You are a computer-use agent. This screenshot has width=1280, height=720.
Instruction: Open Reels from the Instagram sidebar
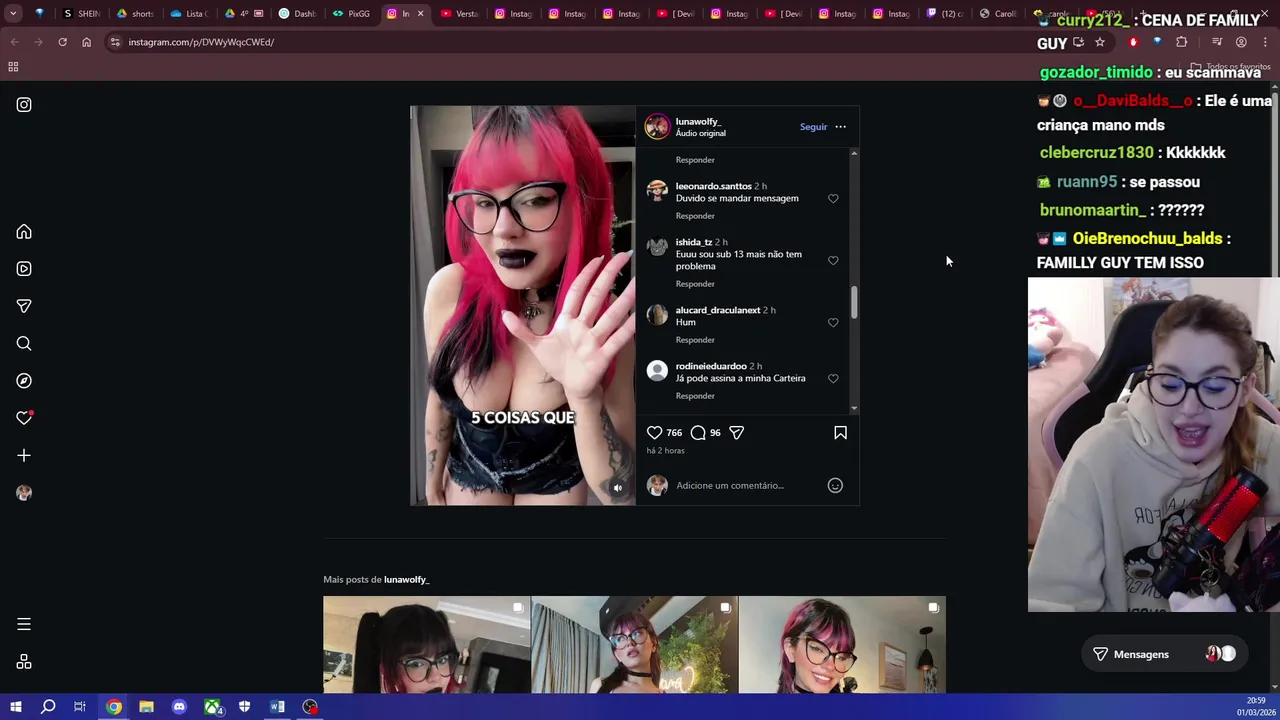tap(24, 269)
